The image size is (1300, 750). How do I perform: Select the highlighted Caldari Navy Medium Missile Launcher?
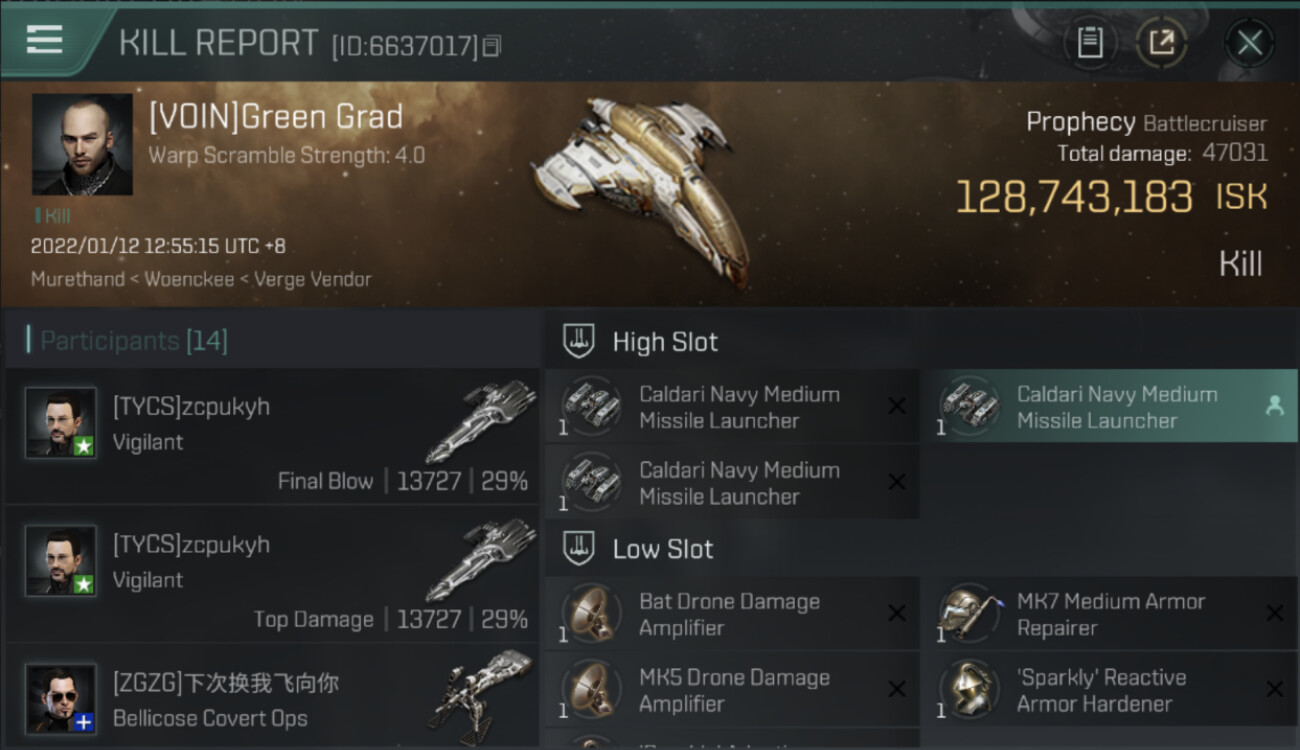click(x=1110, y=407)
